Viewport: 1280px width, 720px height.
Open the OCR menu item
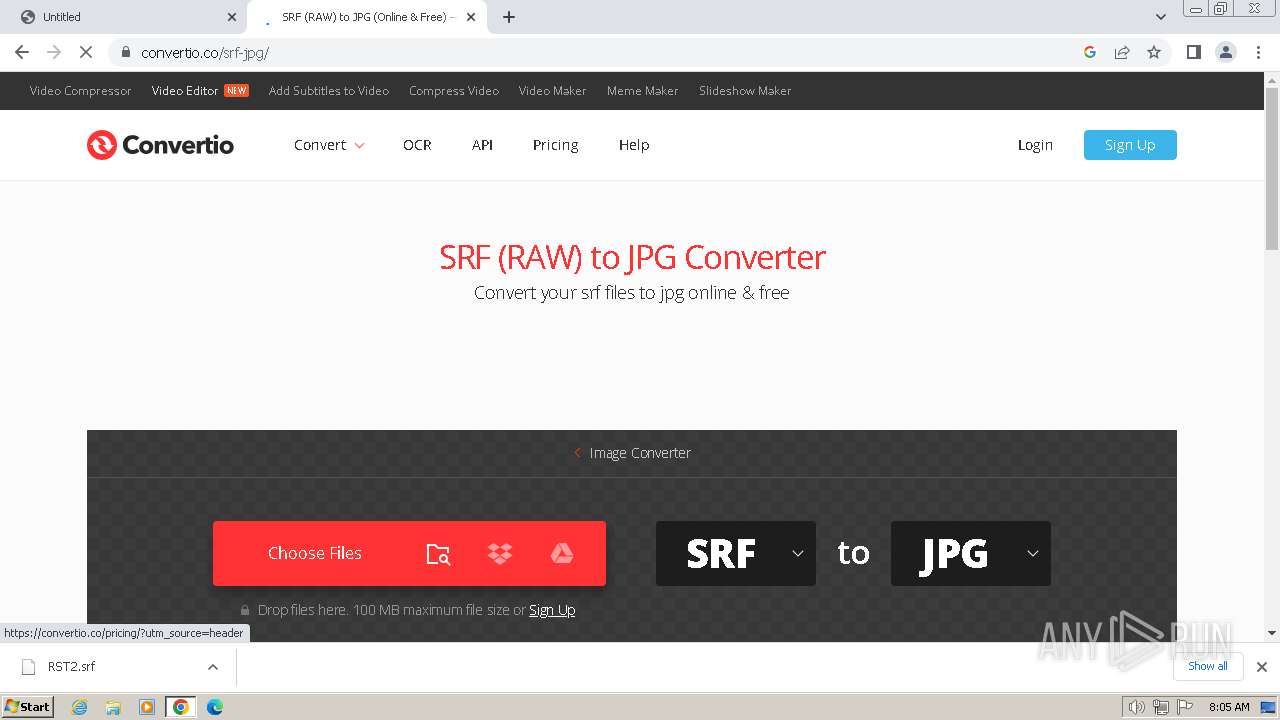tap(417, 145)
